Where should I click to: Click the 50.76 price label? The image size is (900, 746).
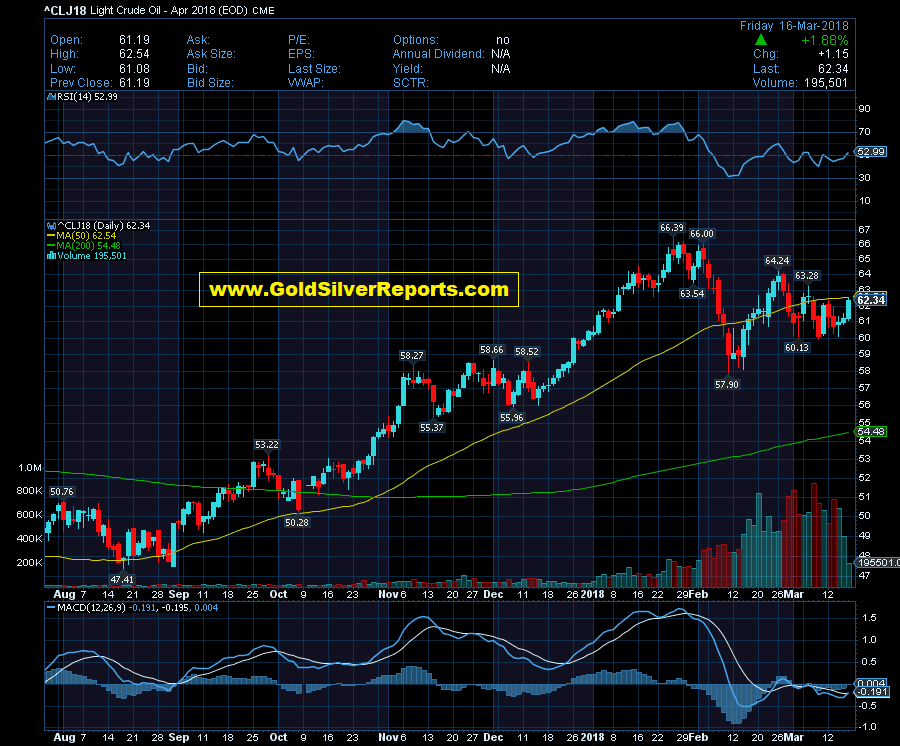61,492
